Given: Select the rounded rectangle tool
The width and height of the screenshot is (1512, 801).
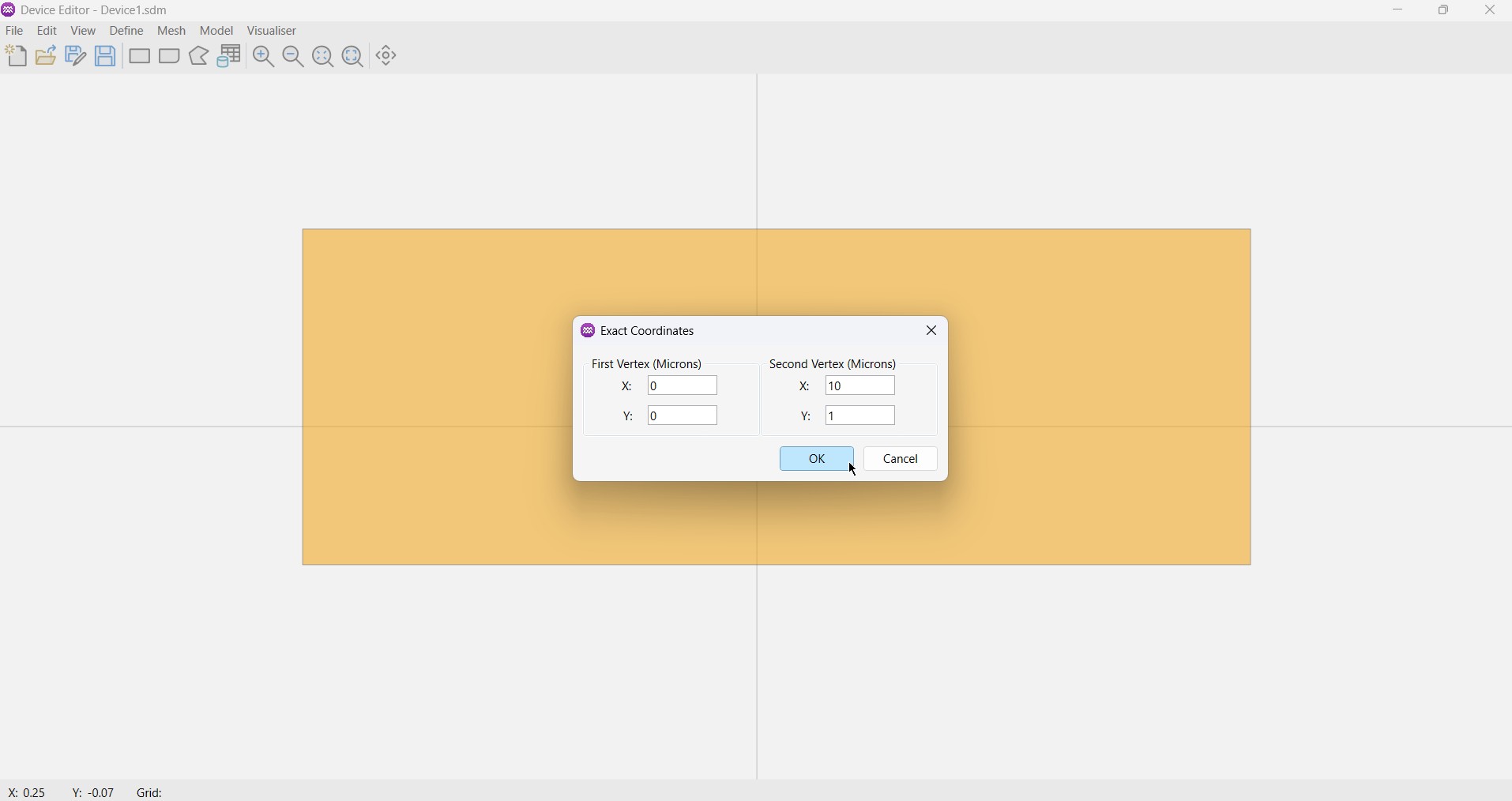Looking at the screenshot, I should pos(170,56).
